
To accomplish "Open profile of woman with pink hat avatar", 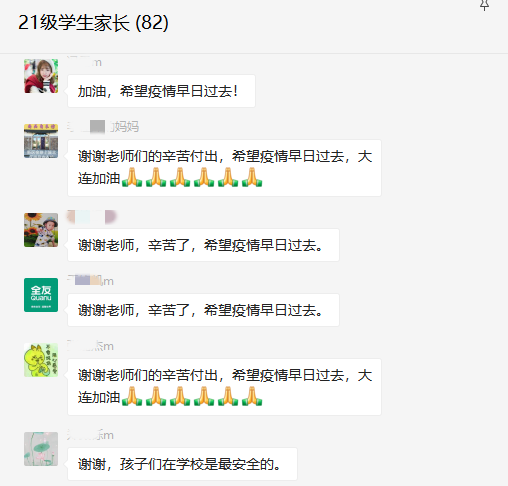I will (41, 76).
